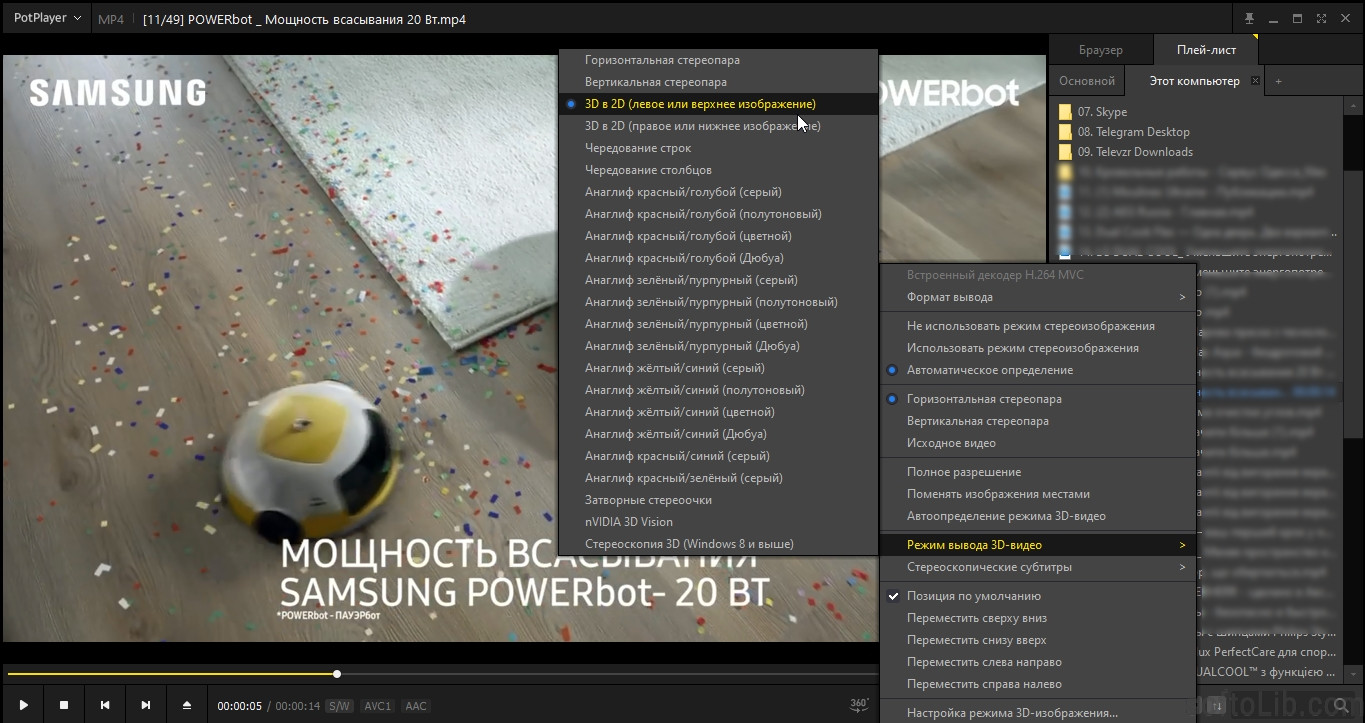Image resolution: width=1365 pixels, height=723 pixels.
Task: Toggle Полное разрешение option
Action: point(1038,472)
